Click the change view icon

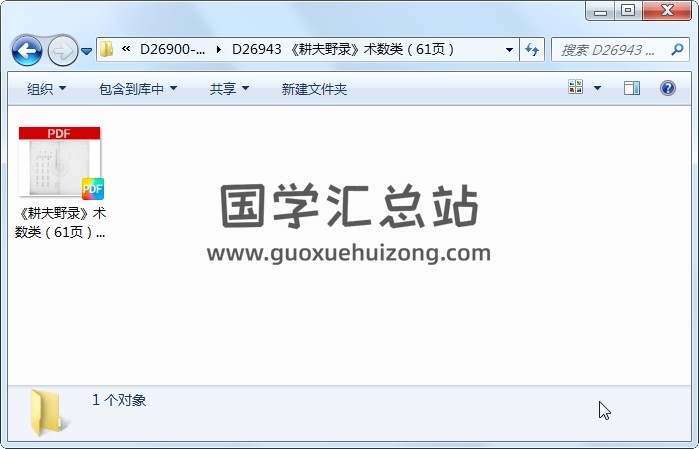576,87
